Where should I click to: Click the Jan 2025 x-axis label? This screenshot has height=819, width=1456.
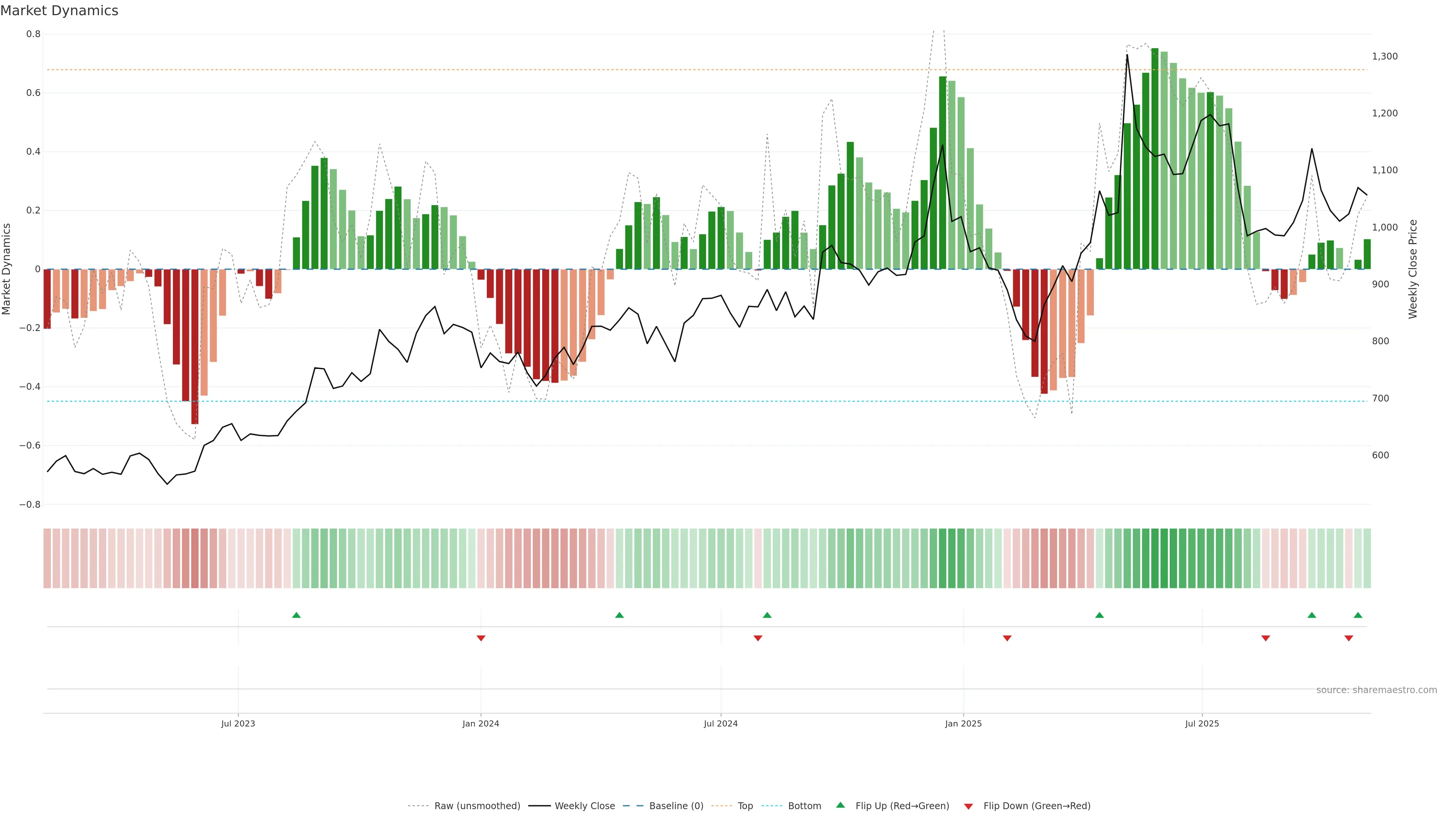click(x=963, y=723)
